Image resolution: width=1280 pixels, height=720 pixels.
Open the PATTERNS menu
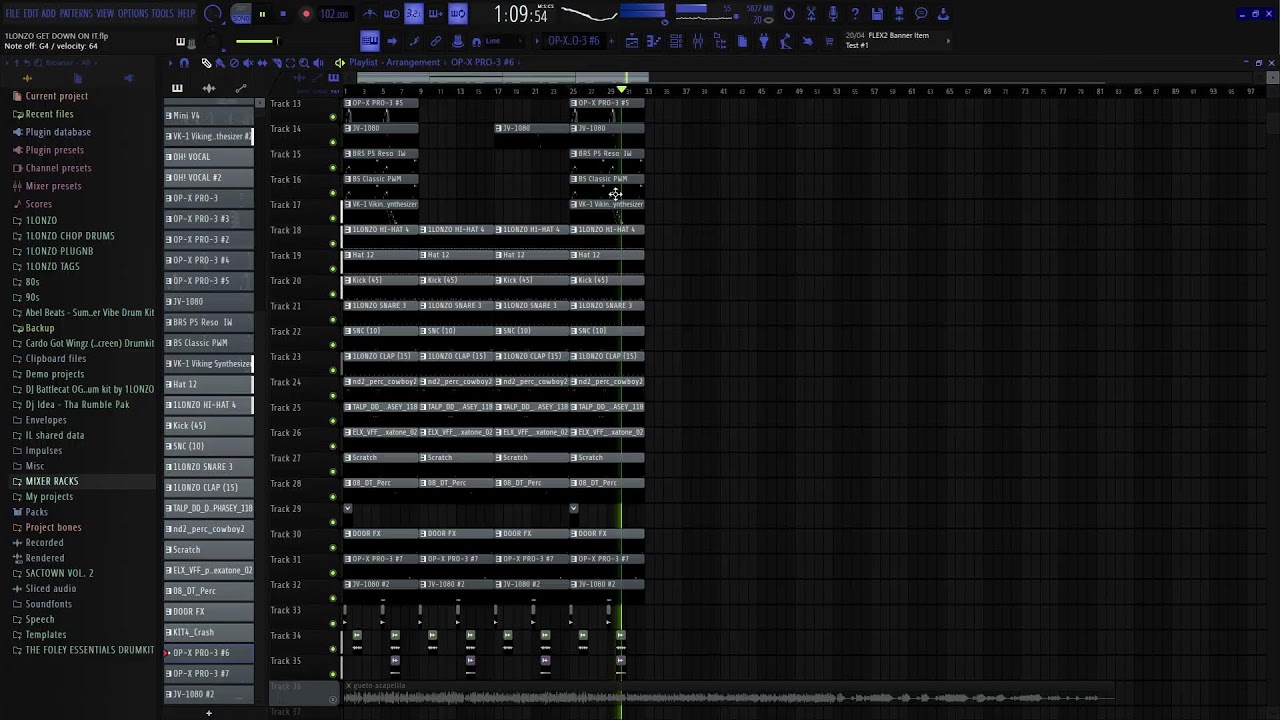(x=76, y=14)
